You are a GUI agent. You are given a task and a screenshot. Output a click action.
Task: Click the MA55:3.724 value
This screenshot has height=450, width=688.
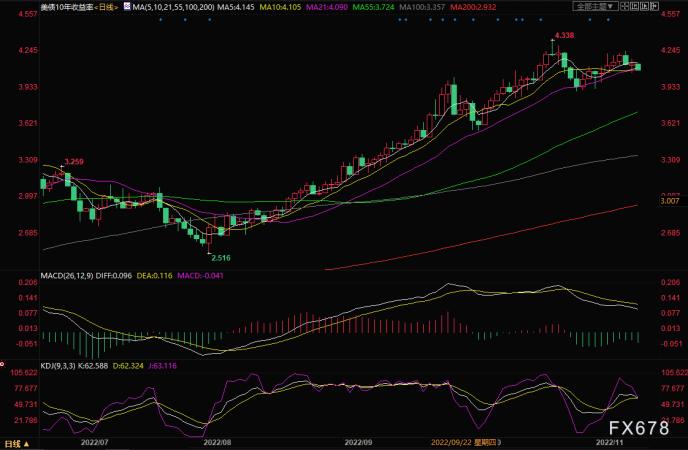coord(373,7)
